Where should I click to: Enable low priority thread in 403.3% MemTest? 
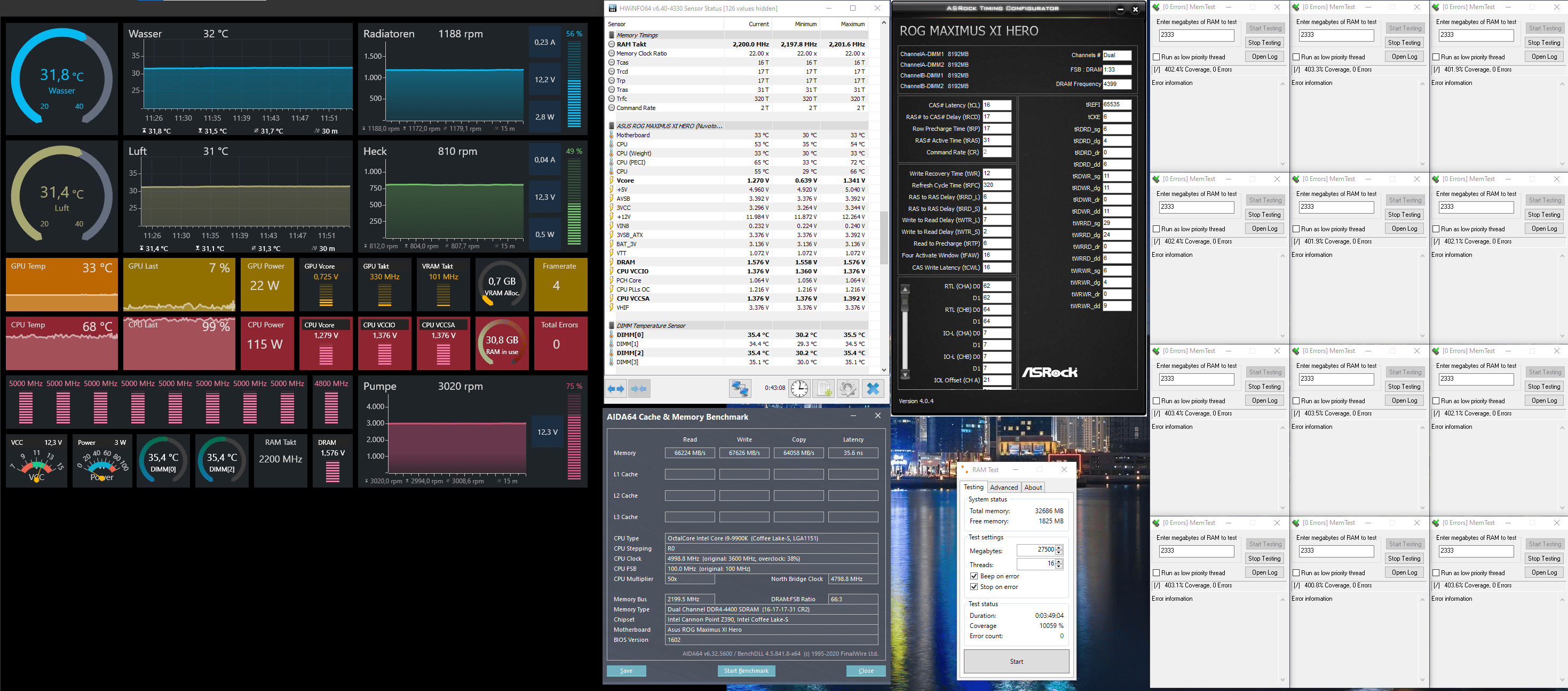1296,57
